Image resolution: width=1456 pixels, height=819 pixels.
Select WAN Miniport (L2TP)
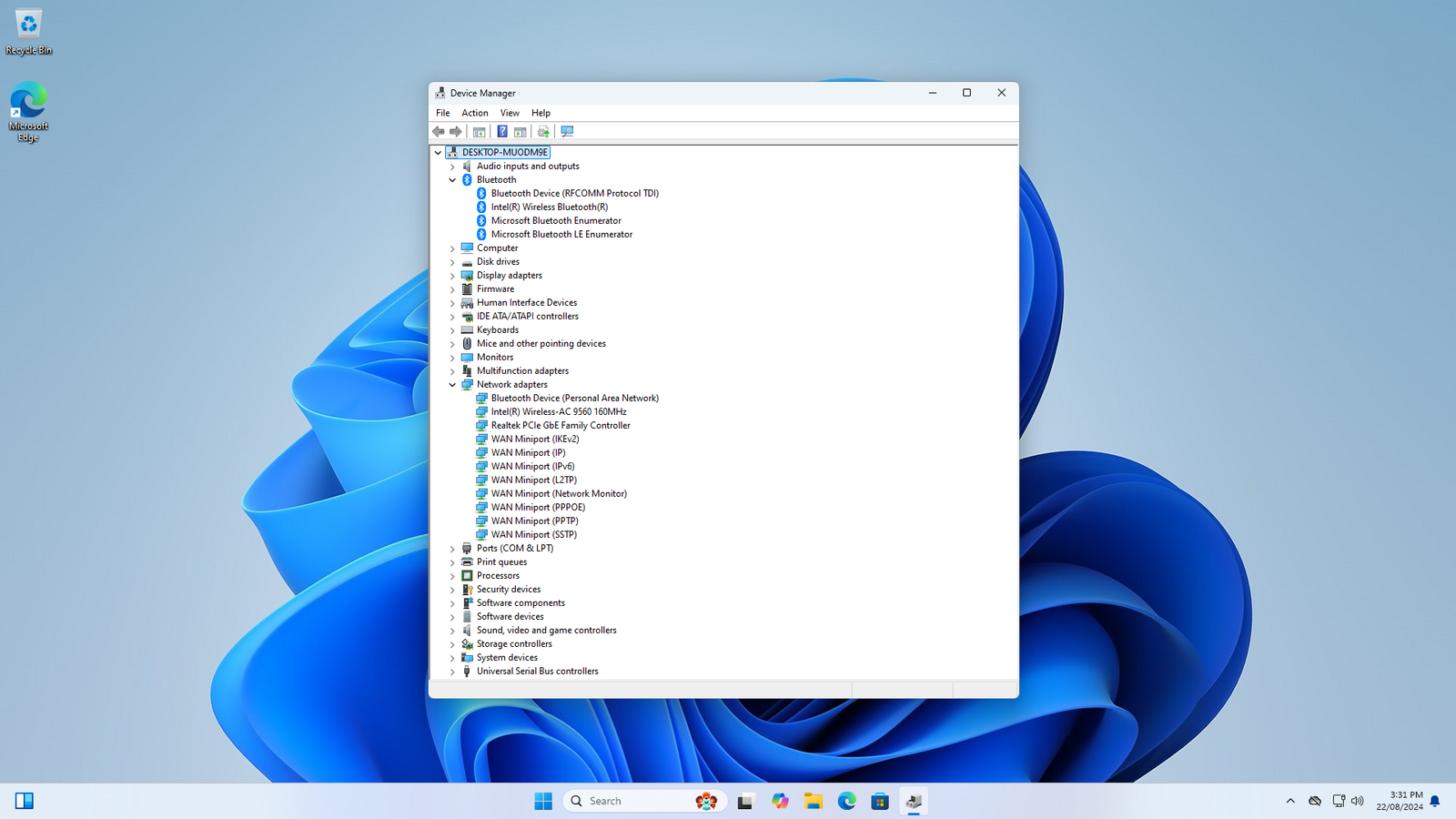(533, 480)
